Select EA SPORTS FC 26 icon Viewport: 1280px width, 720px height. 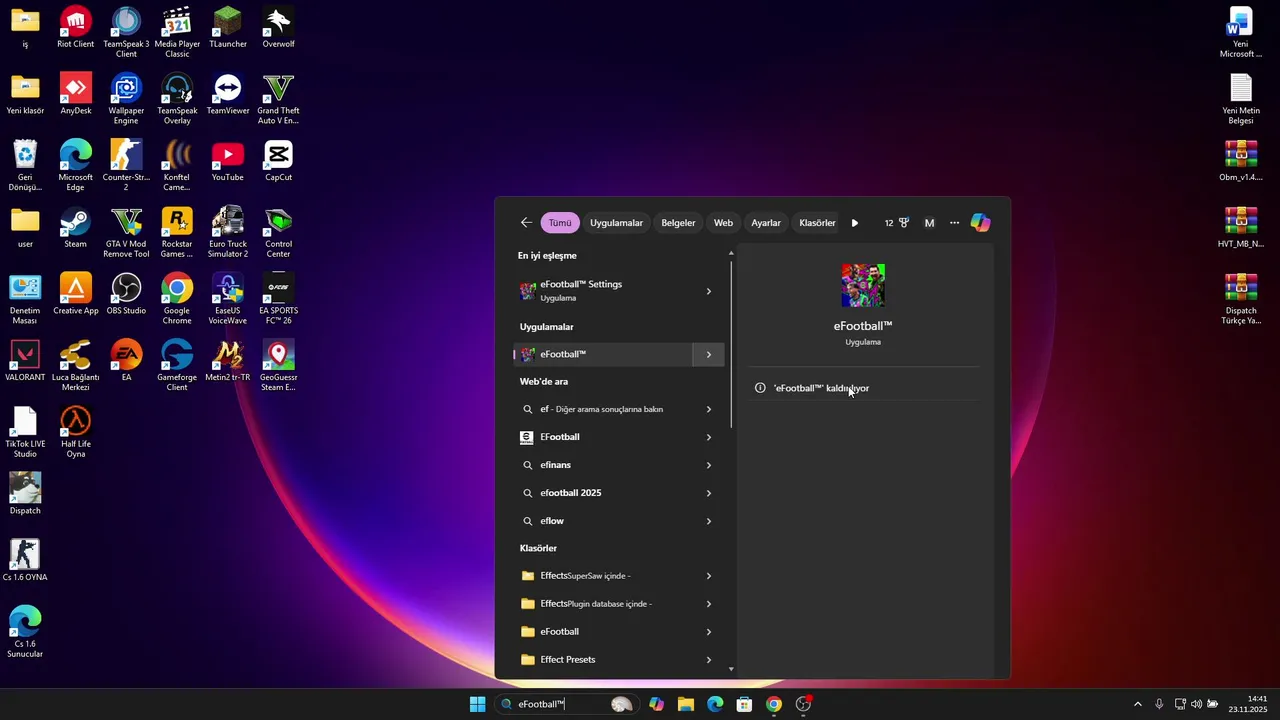click(x=278, y=299)
